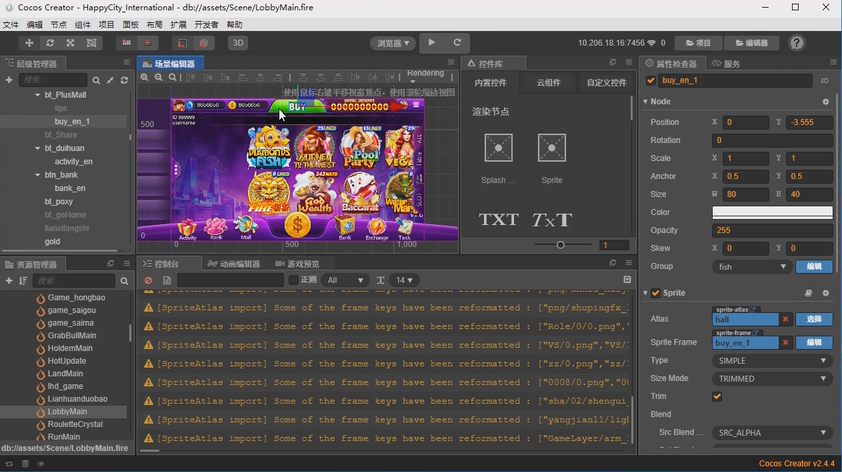Screen dimensions: 842x472
Task: Click the Atlas 选择 button
Action: [814, 319]
